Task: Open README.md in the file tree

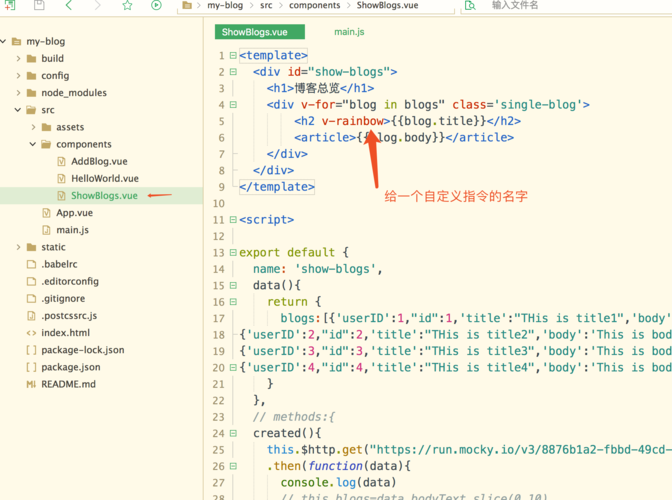Action: click(68, 384)
